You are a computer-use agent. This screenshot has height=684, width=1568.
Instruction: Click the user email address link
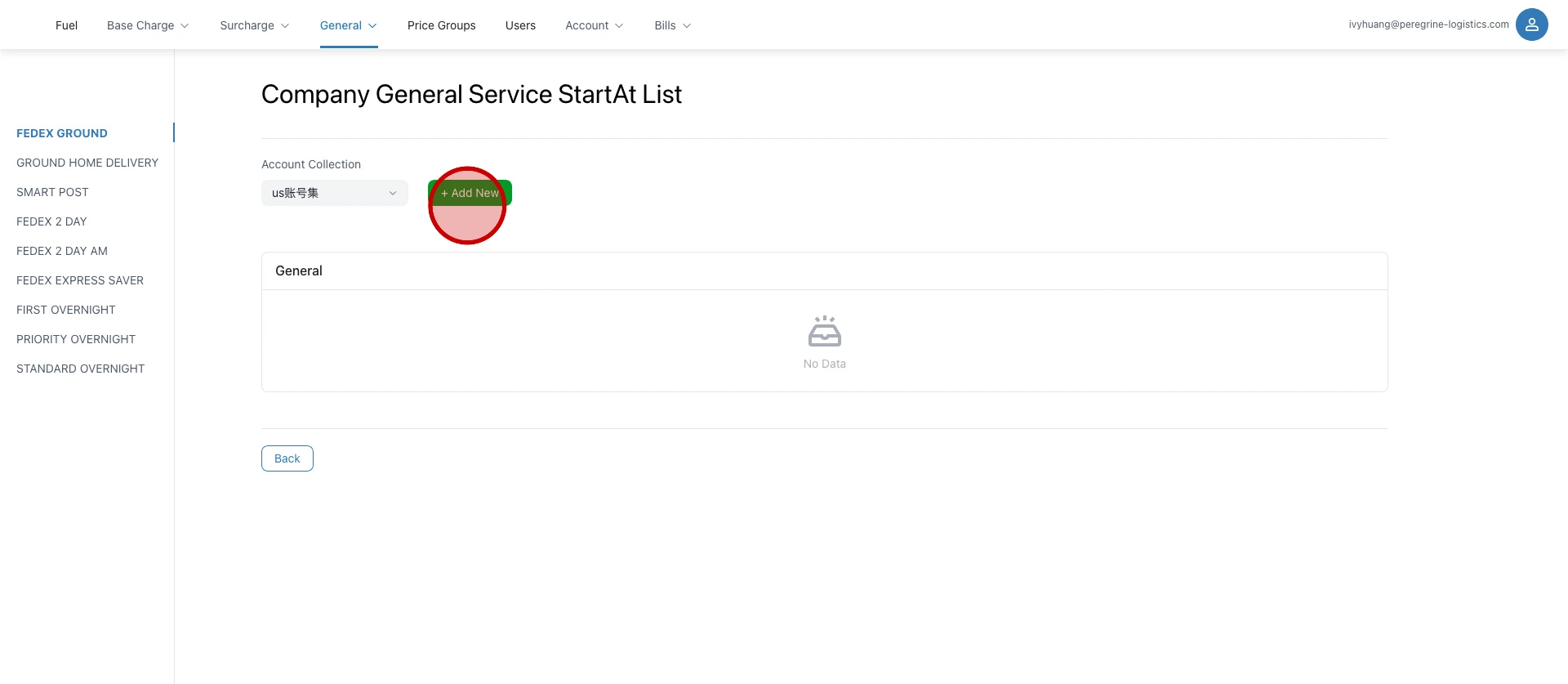1428,25
